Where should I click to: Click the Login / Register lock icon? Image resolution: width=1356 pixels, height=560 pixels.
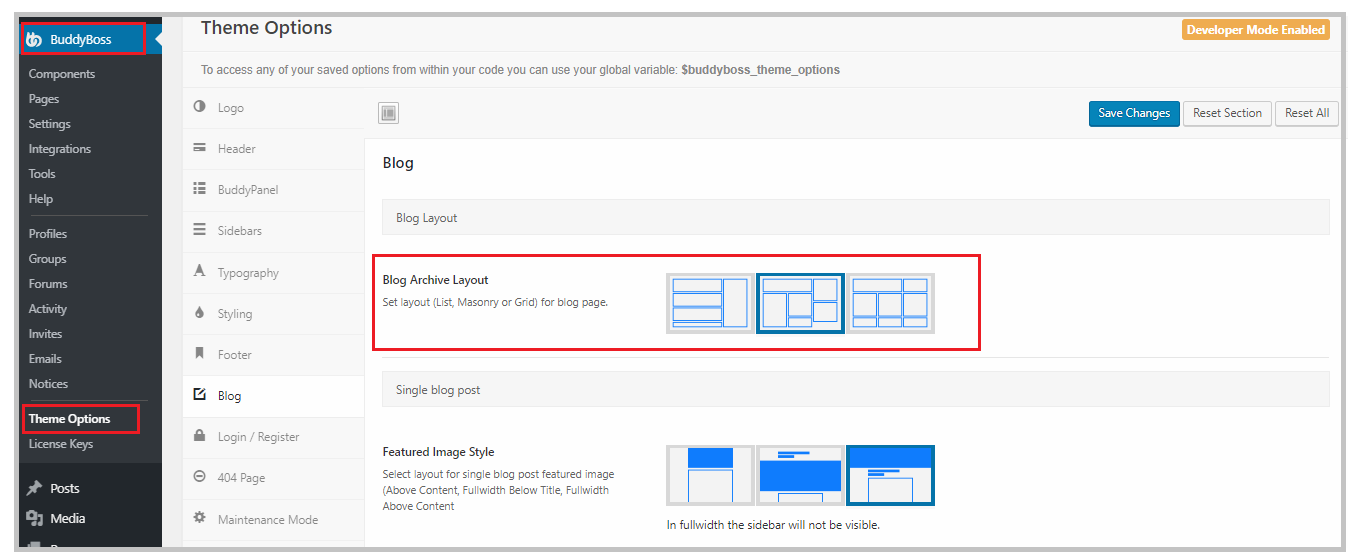click(199, 436)
